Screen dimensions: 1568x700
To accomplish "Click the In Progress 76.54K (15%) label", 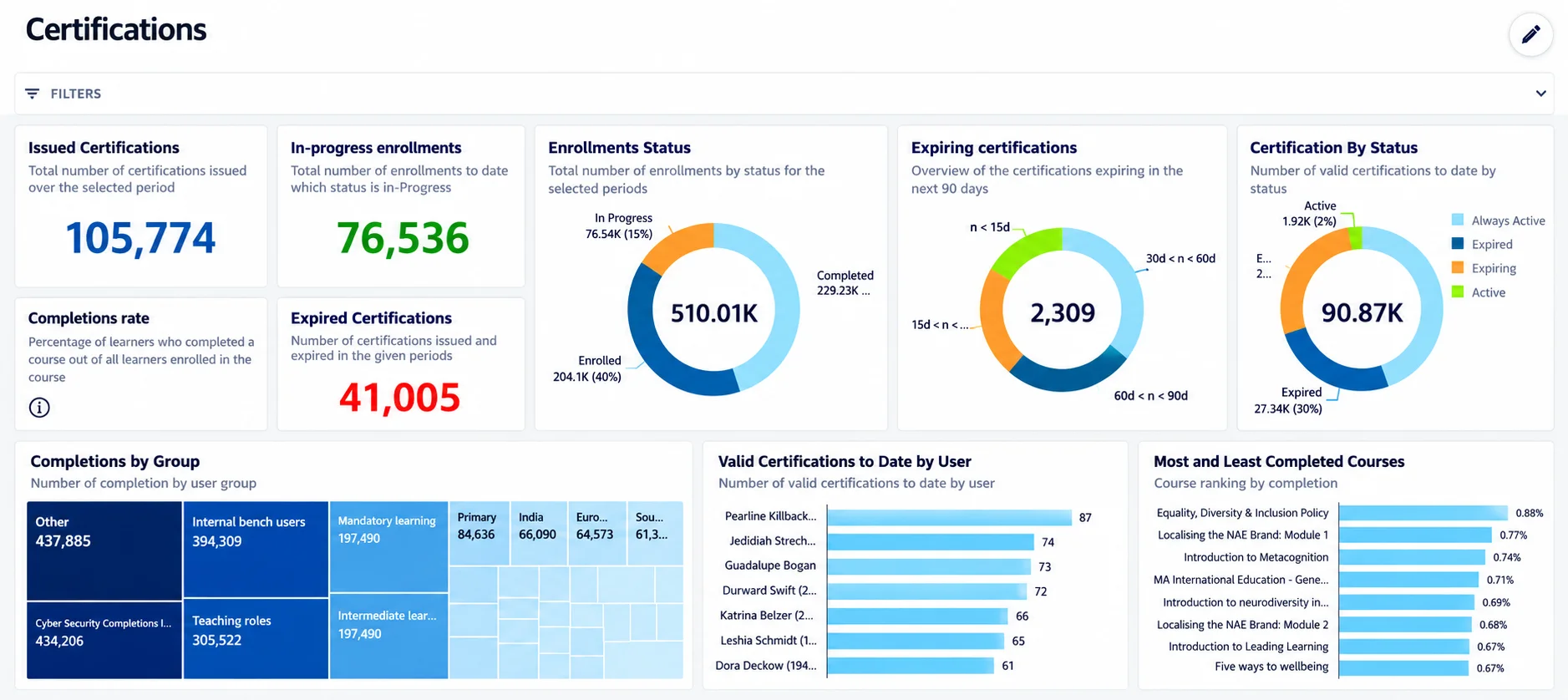I will click(619, 226).
